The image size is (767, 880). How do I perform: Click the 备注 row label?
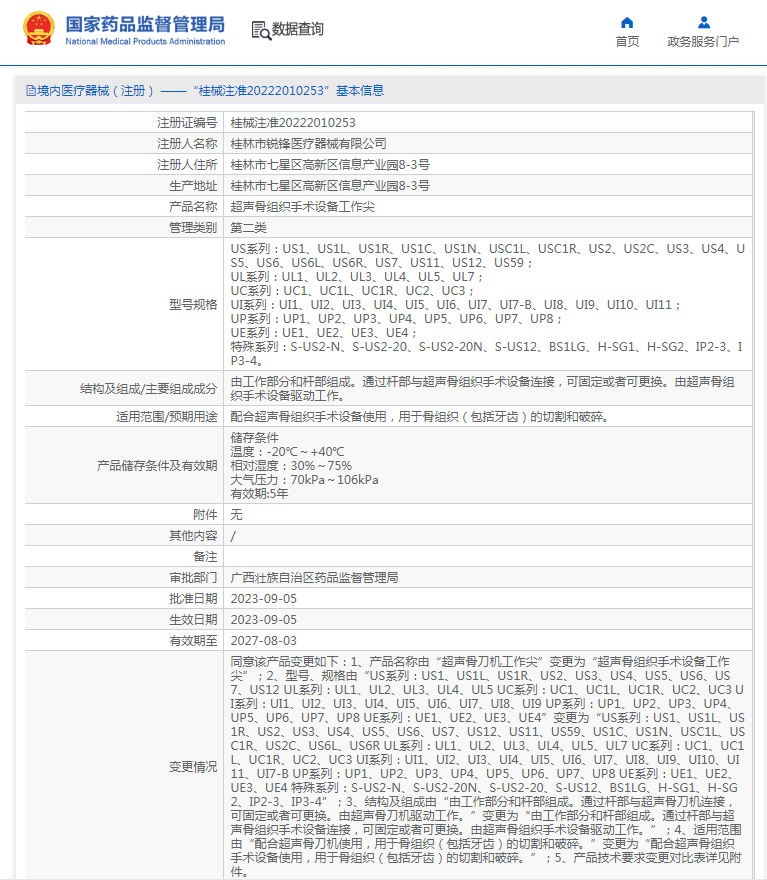[x=205, y=557]
